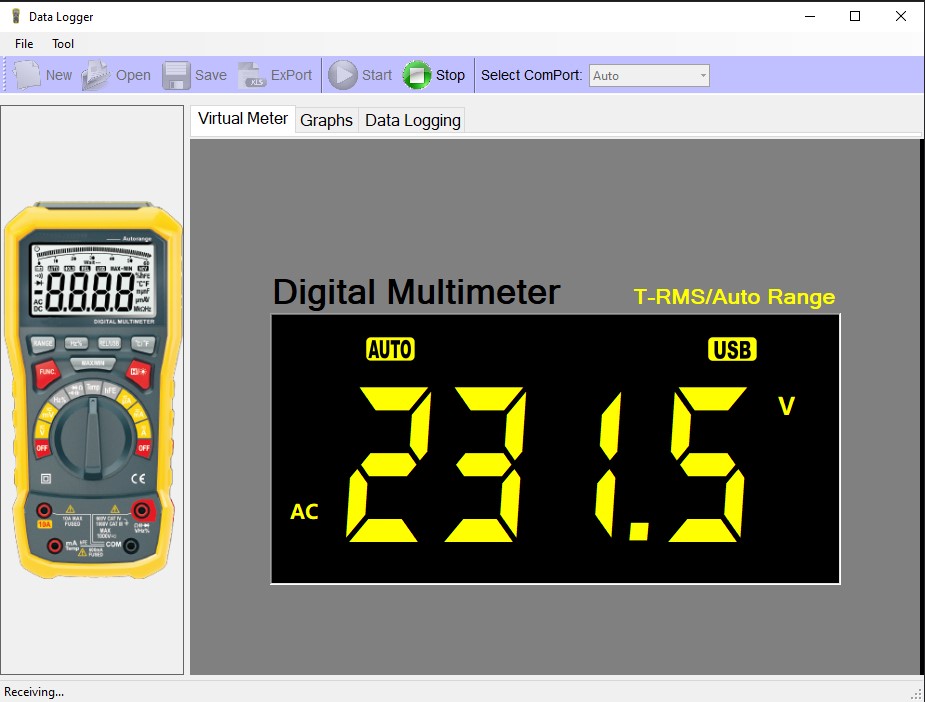Screen dimensions: 925x702
Task: Click the 231.5 voltage reading
Action: 545,463
